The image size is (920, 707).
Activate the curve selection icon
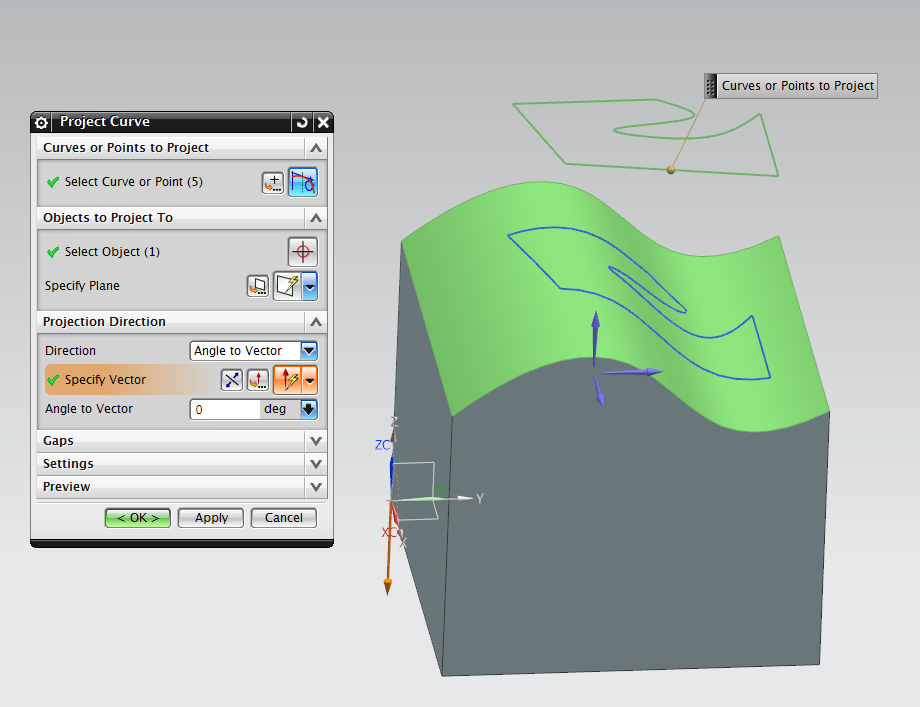coord(303,182)
